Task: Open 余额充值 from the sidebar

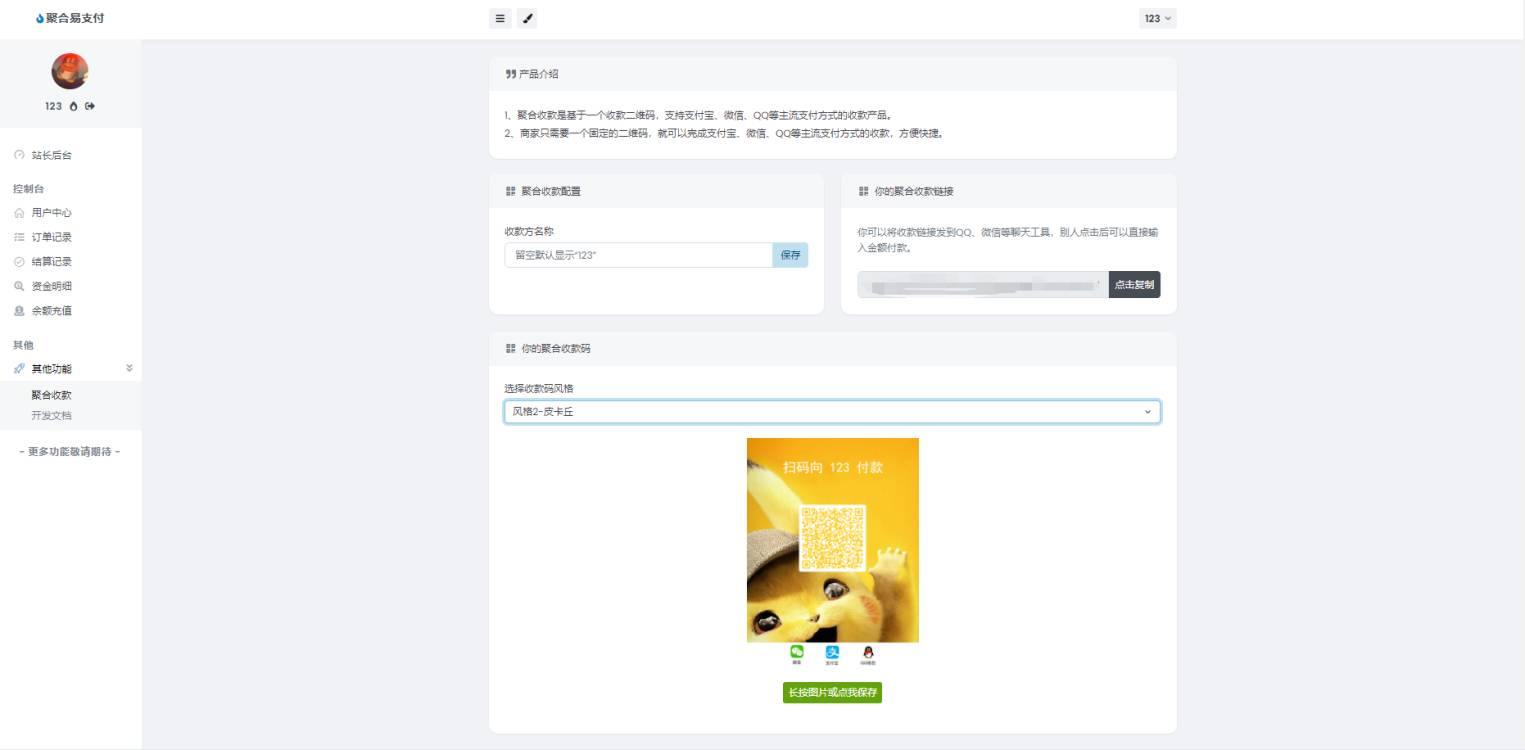Action: point(51,311)
